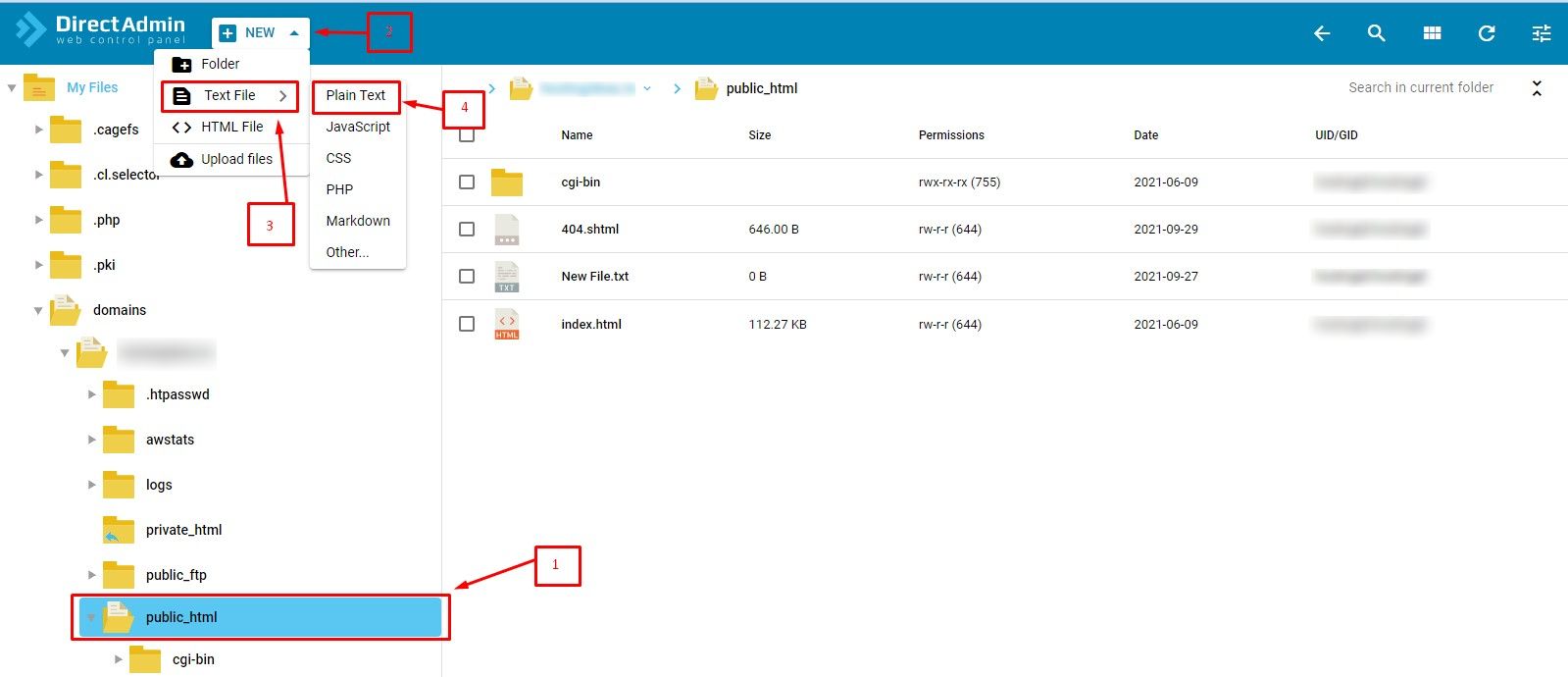The image size is (1568, 677).
Task: Click the NEW button
Action: pos(260,33)
